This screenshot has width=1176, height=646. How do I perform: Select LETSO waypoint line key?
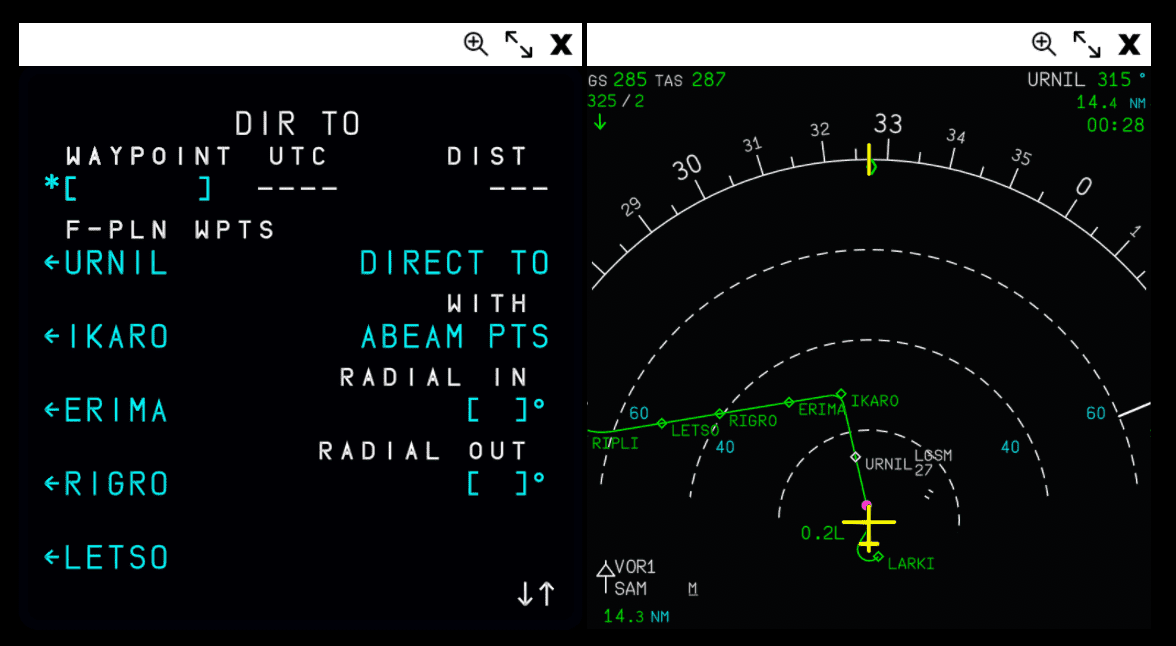[x=106, y=558]
